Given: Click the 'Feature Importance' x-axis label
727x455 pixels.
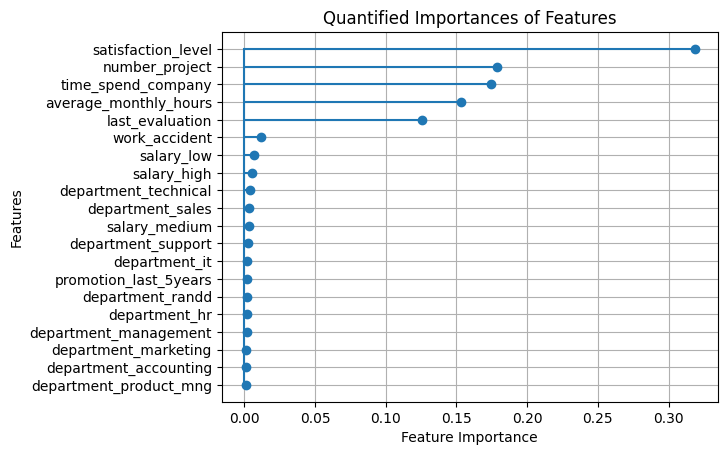Looking at the screenshot, I should pyautogui.click(x=469, y=437).
